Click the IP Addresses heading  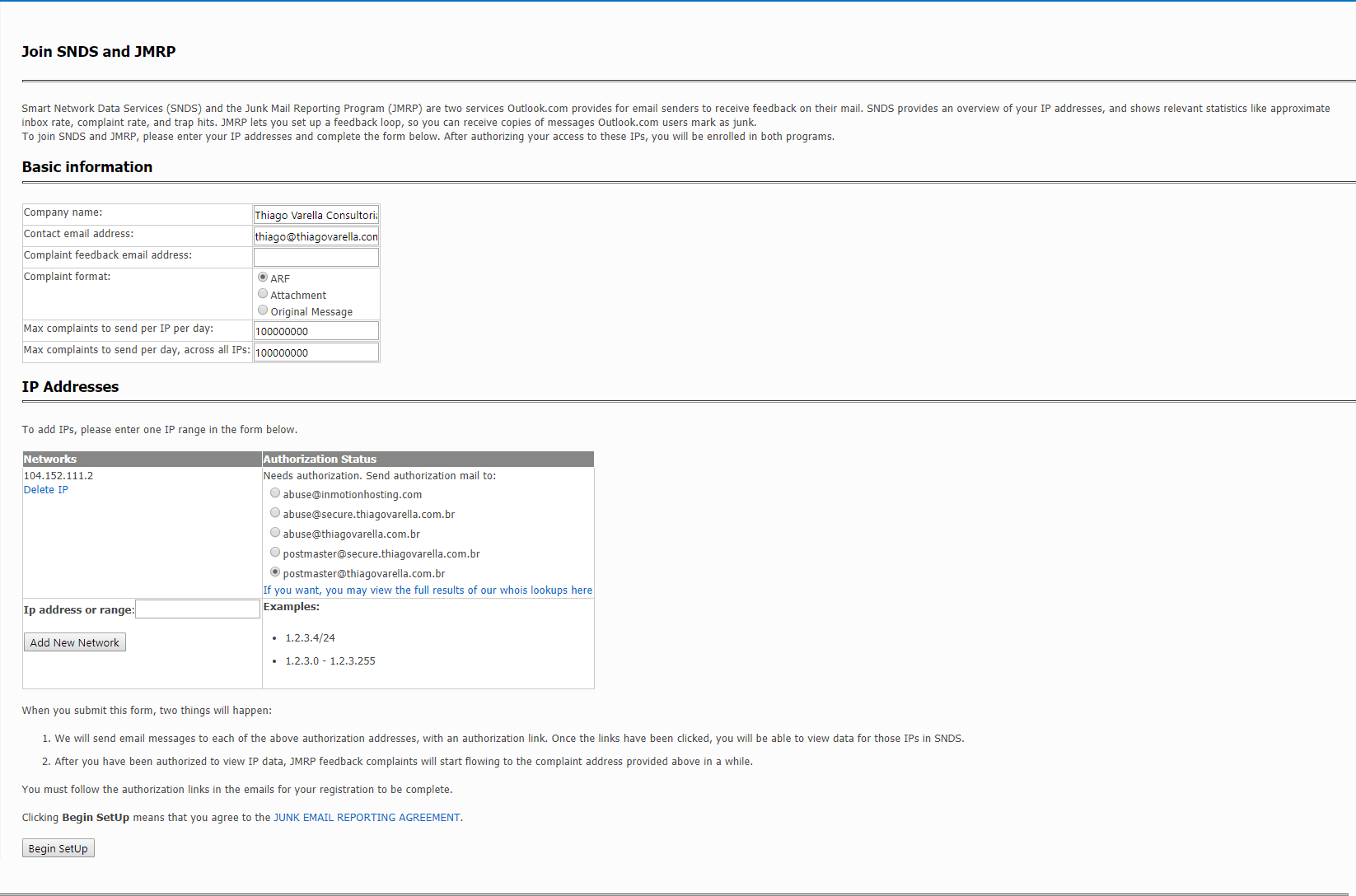[x=71, y=387]
